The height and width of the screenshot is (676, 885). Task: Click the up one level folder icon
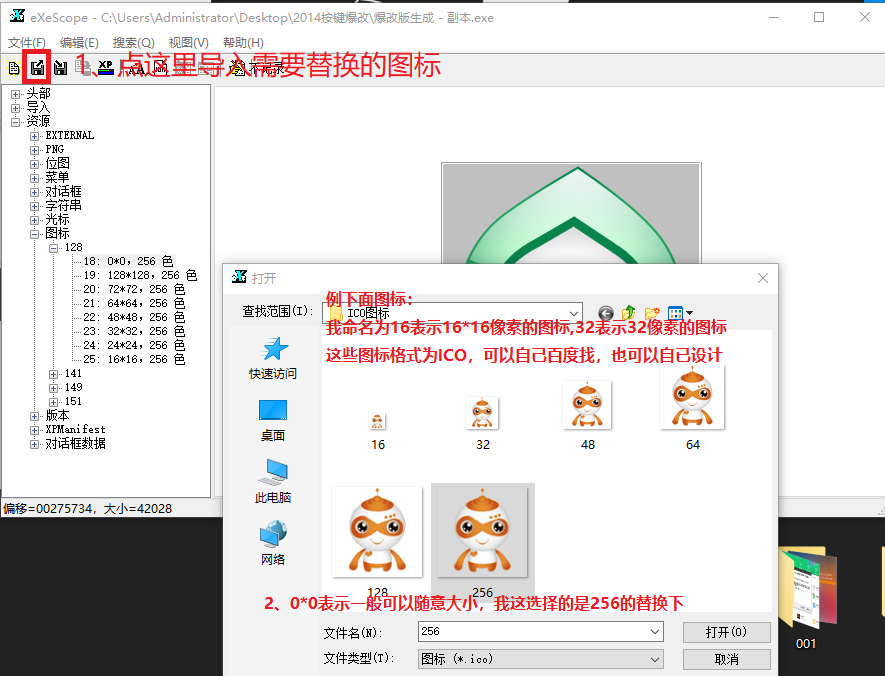coord(628,312)
